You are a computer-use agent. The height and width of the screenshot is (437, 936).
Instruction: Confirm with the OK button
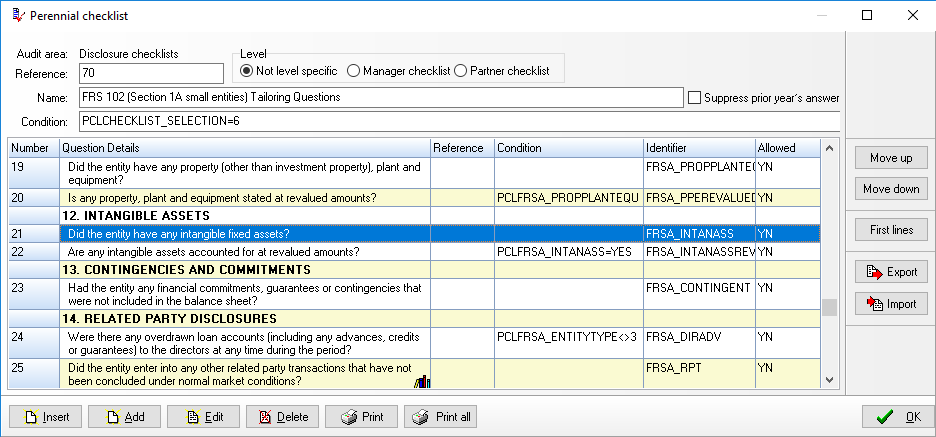(898, 417)
